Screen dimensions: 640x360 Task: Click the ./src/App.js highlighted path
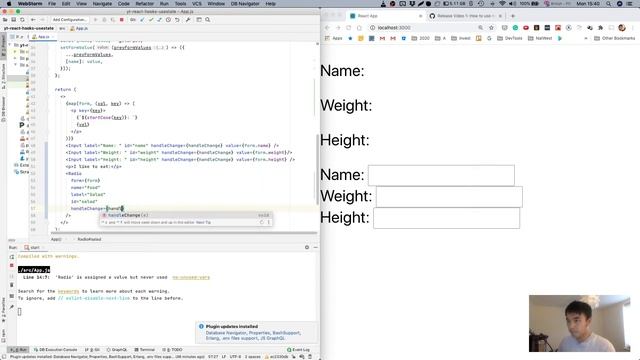coord(34,270)
